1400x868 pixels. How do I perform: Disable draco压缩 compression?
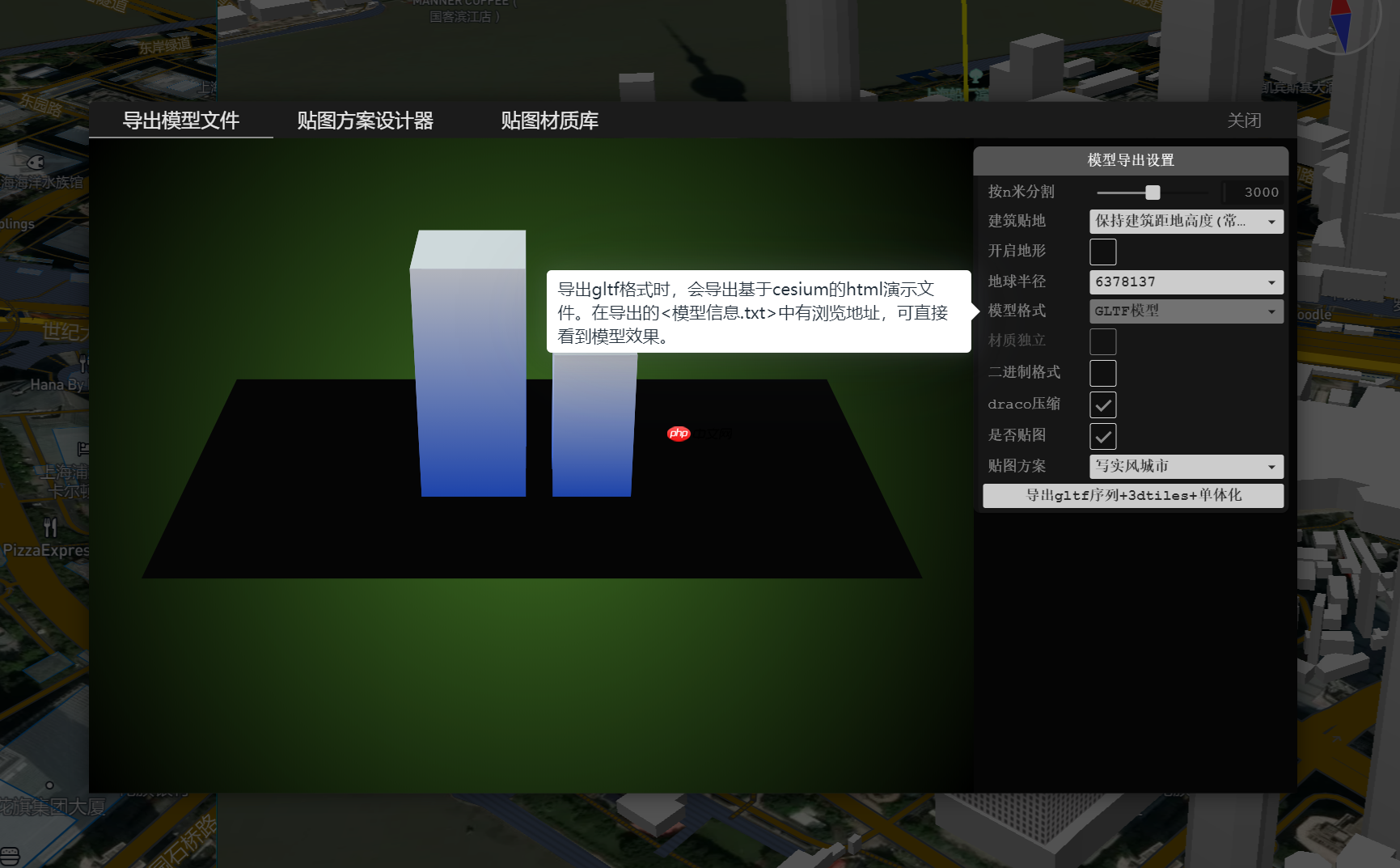pos(1103,404)
